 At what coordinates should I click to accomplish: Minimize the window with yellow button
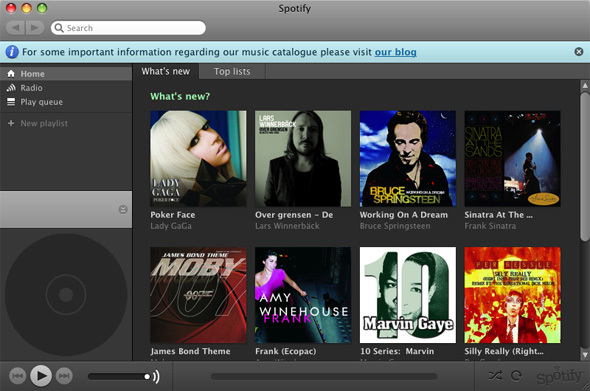pos(27,8)
